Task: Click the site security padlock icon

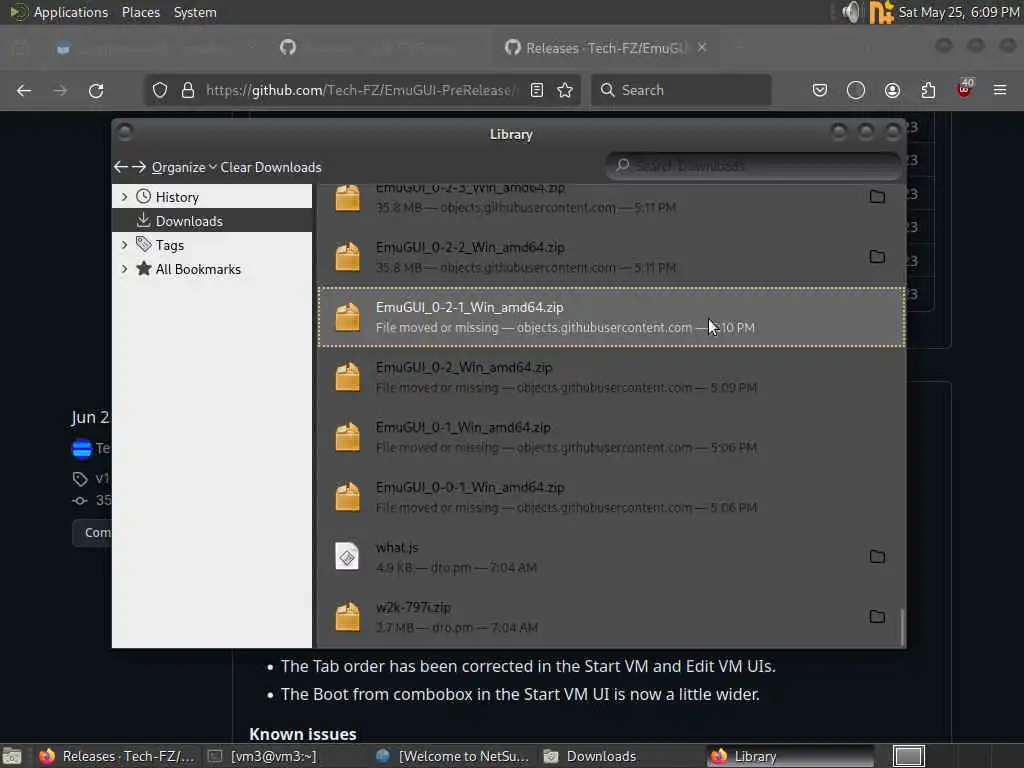Action: (188, 90)
